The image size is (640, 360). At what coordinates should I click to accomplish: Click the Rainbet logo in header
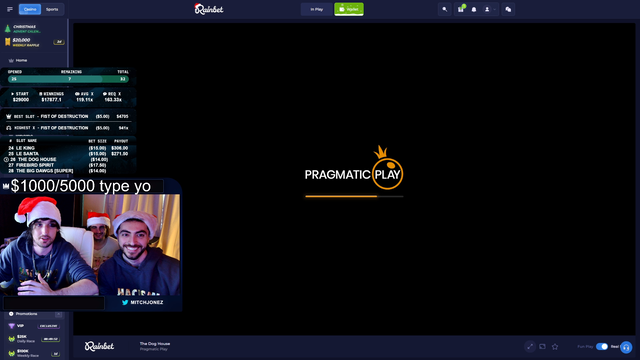[209, 9]
